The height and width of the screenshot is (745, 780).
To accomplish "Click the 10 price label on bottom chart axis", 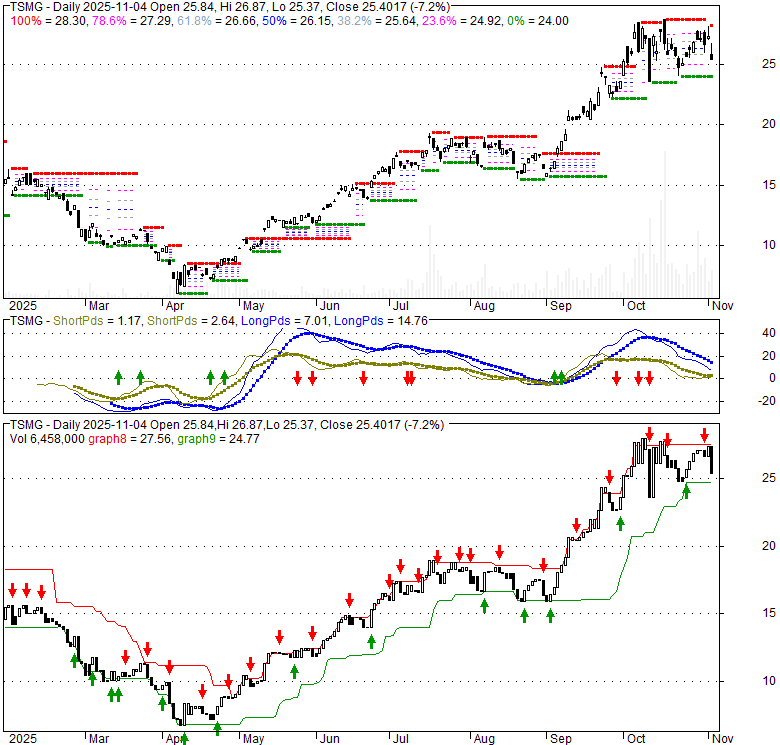I will (x=769, y=681).
